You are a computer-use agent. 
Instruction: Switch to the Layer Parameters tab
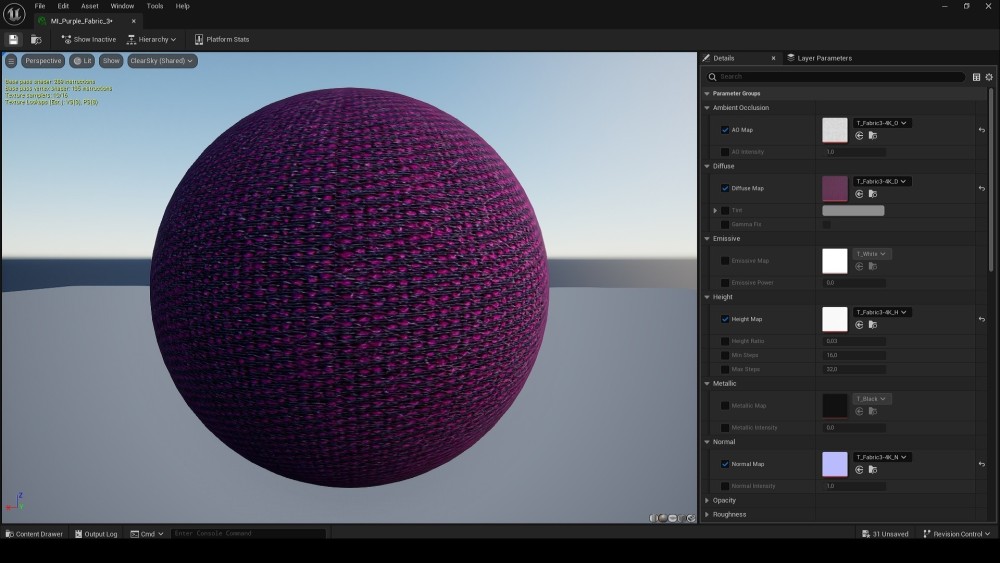(x=823, y=58)
